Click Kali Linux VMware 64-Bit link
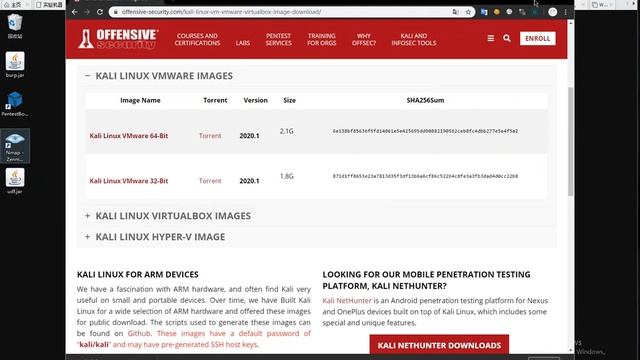This screenshot has width=640, height=360. tap(129, 136)
